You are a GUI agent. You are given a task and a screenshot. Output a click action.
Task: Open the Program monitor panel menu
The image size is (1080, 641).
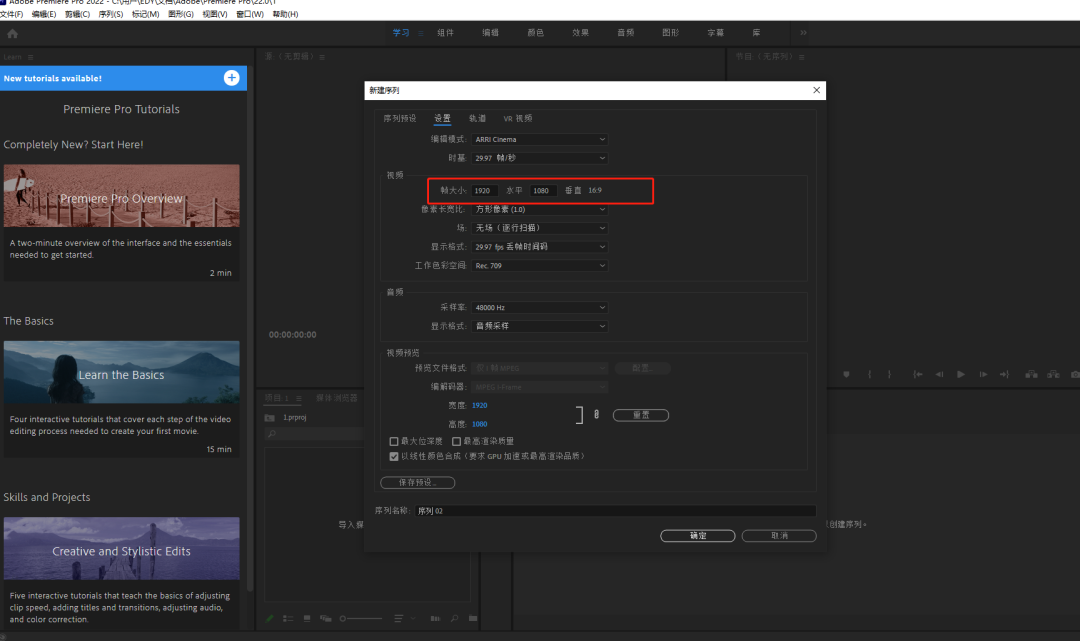click(802, 57)
